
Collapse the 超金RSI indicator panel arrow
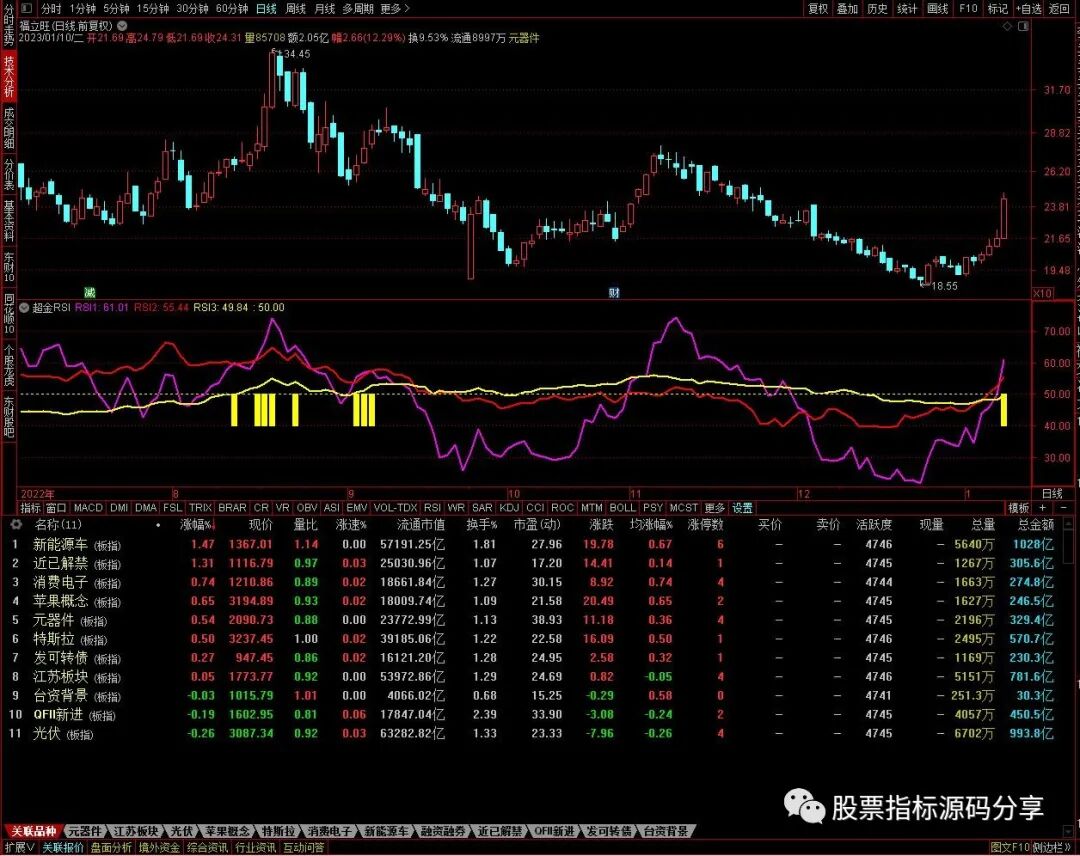(x=24, y=308)
